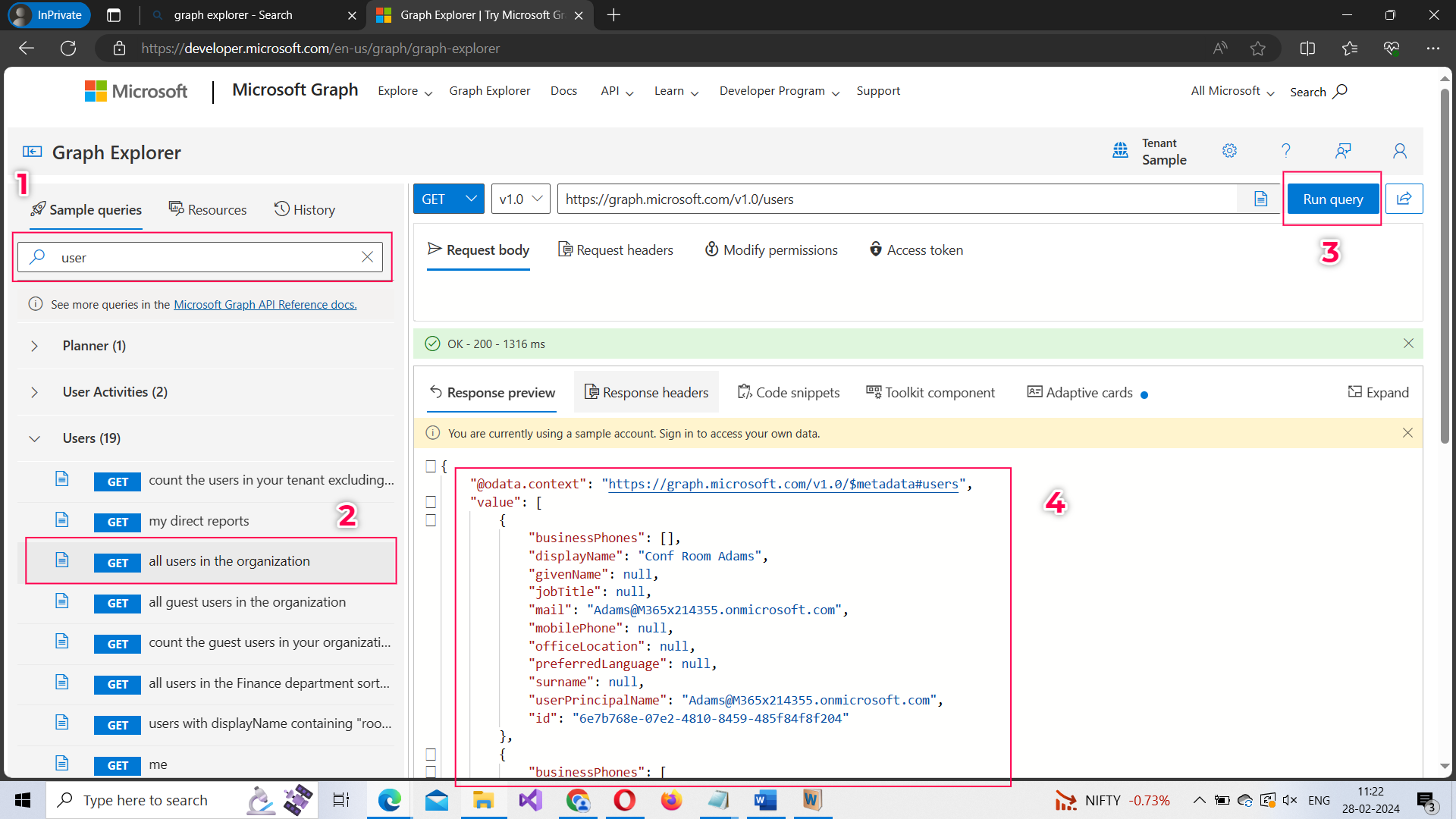Open browser split screen icon
Screen dimensions: 1456x819
[1307, 49]
